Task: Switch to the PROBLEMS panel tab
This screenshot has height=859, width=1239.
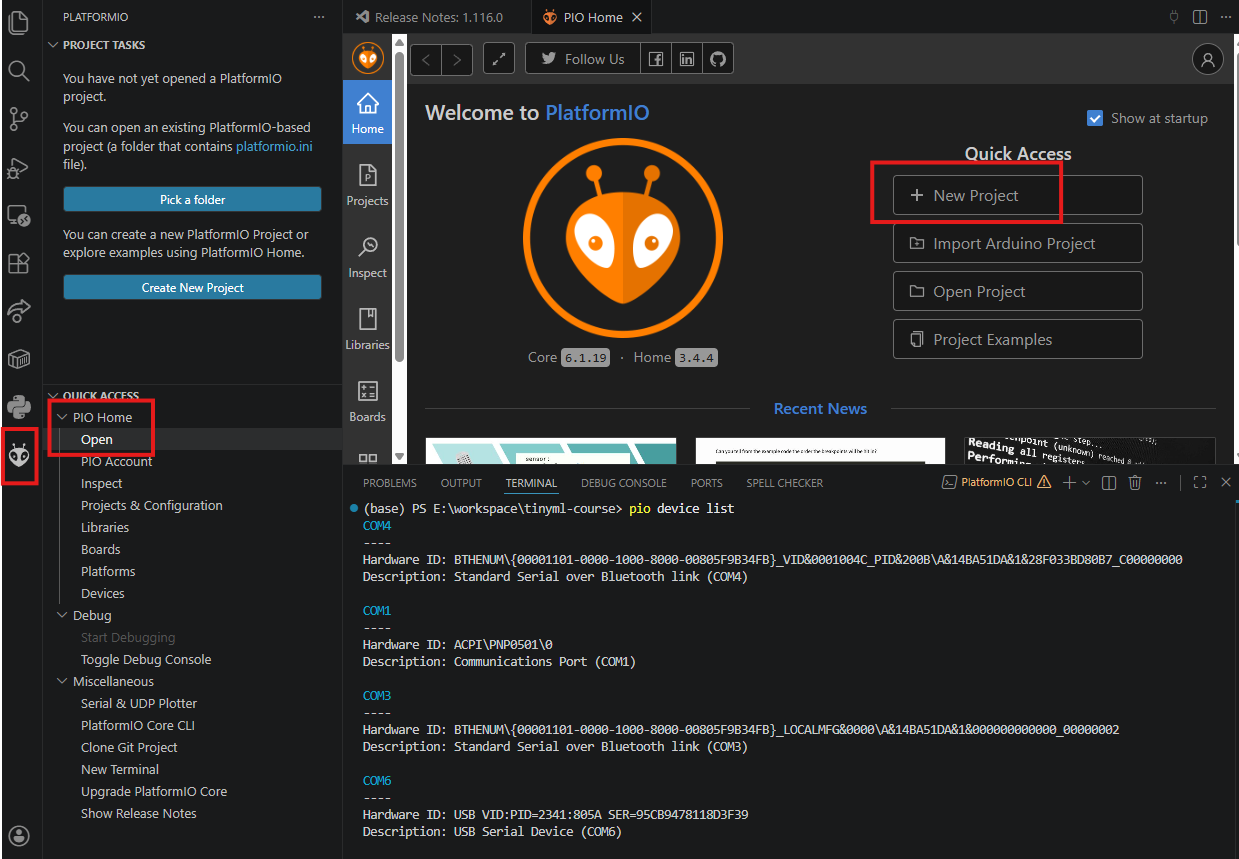Action: (390, 483)
